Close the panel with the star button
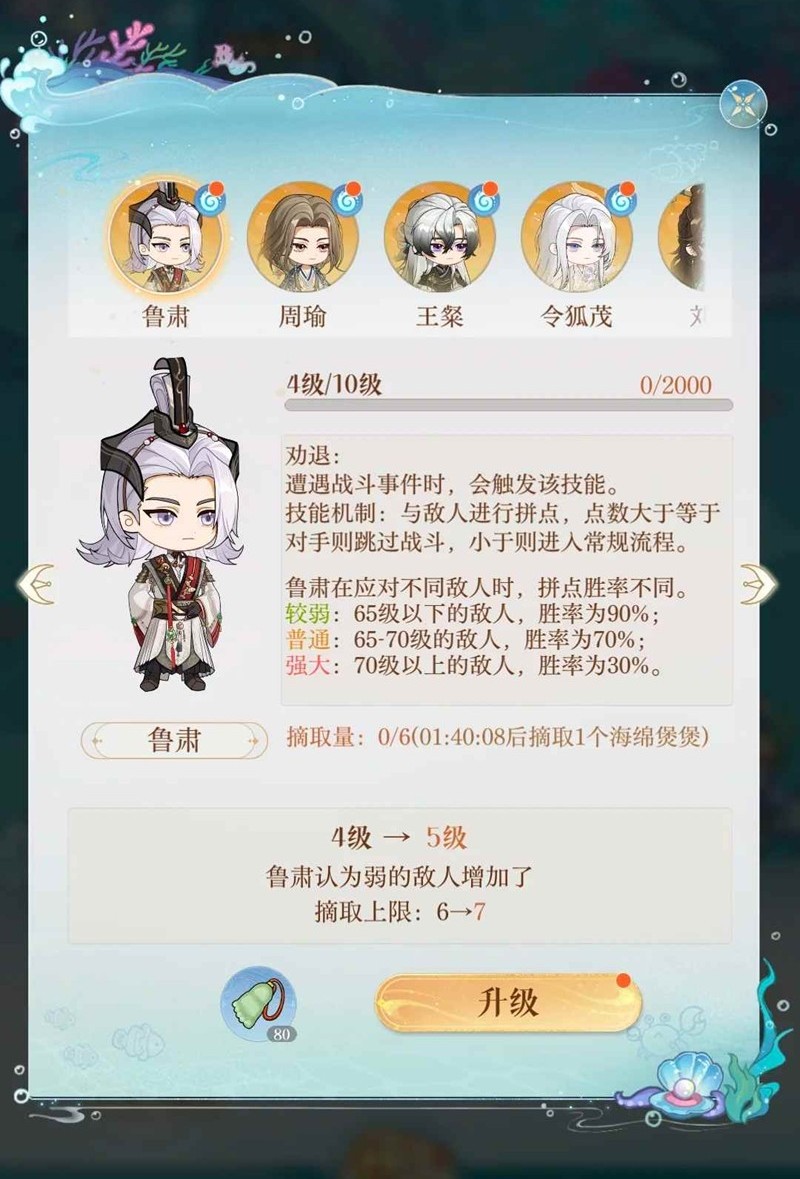 [742, 104]
